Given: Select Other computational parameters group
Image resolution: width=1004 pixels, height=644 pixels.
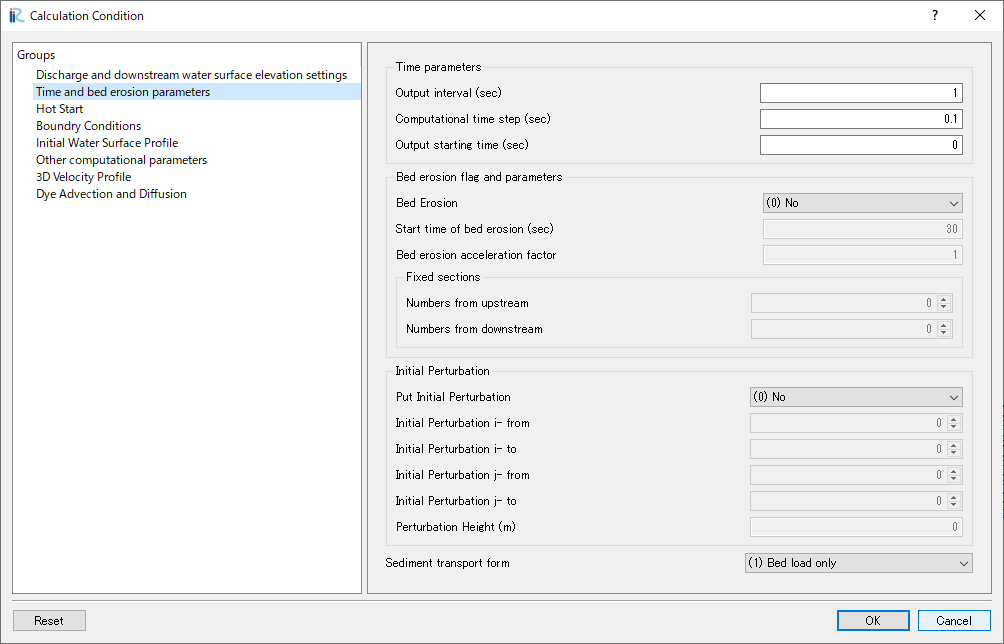Looking at the screenshot, I should pos(122,159).
